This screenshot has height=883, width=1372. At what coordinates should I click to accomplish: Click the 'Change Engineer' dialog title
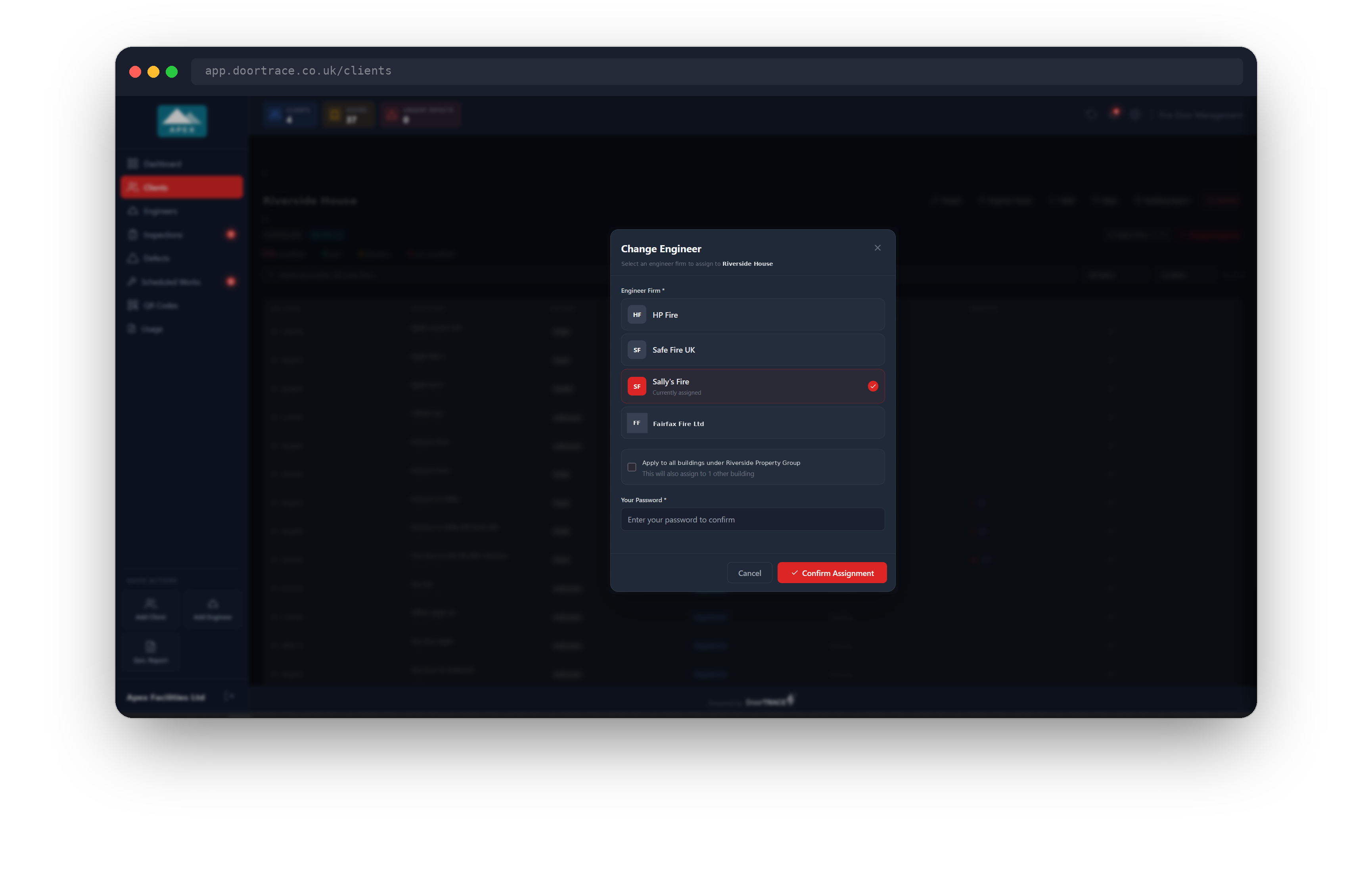click(x=661, y=249)
